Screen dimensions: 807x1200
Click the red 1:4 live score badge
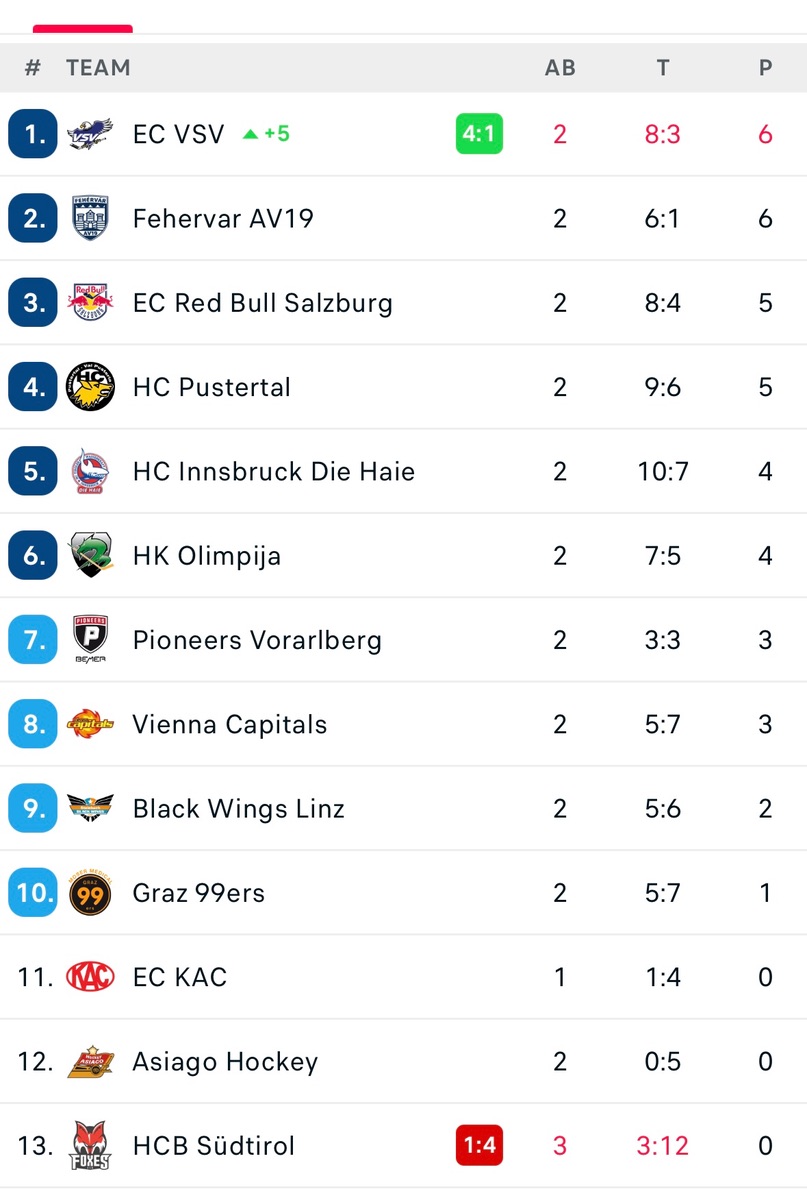coord(479,1146)
